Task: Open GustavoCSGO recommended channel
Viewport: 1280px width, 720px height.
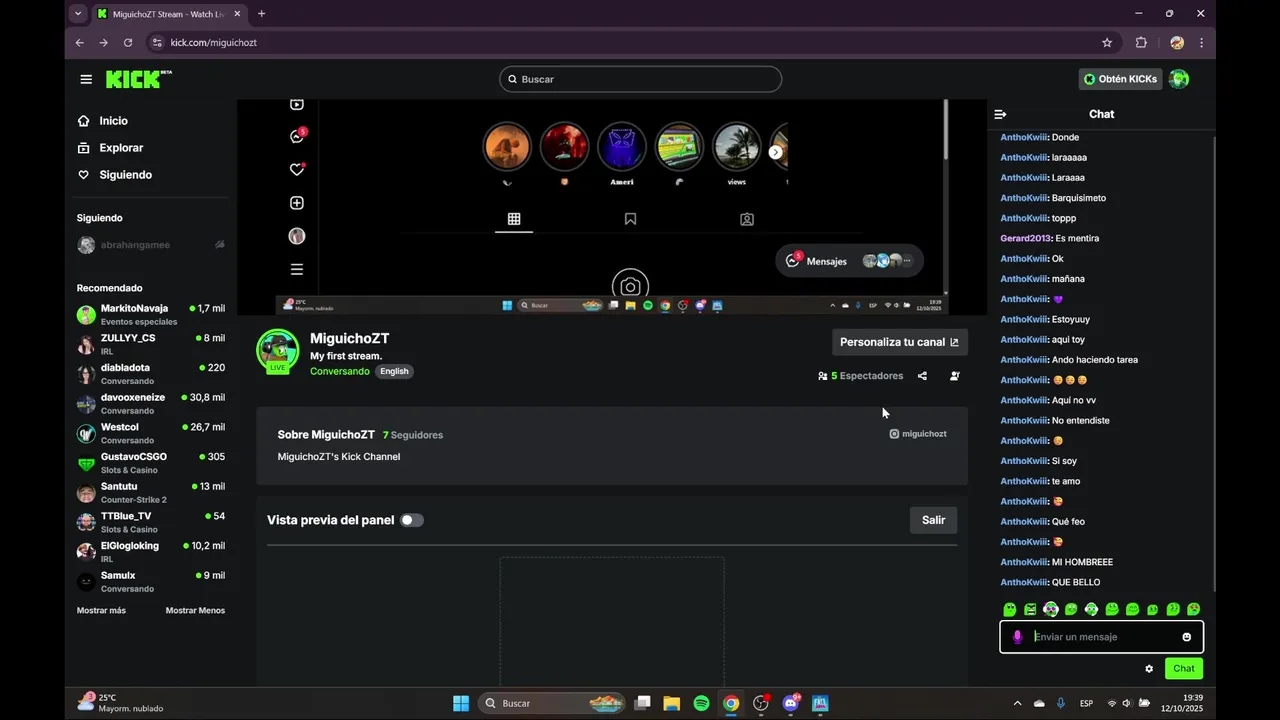Action: tap(151, 463)
